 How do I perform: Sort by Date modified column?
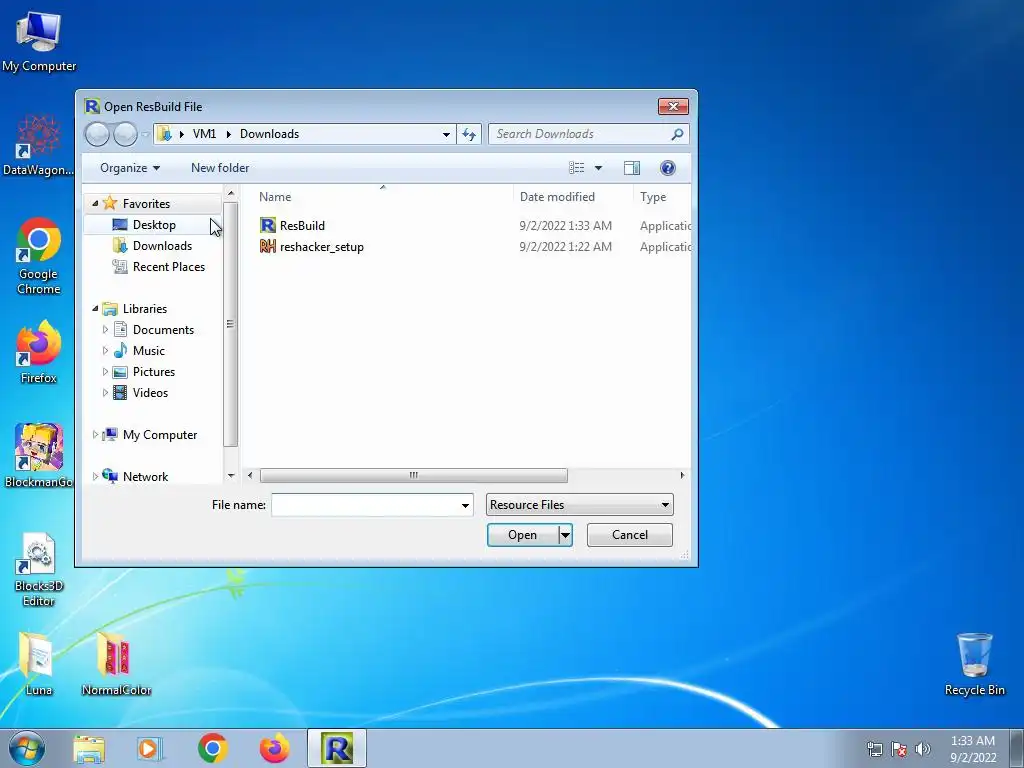(x=557, y=197)
